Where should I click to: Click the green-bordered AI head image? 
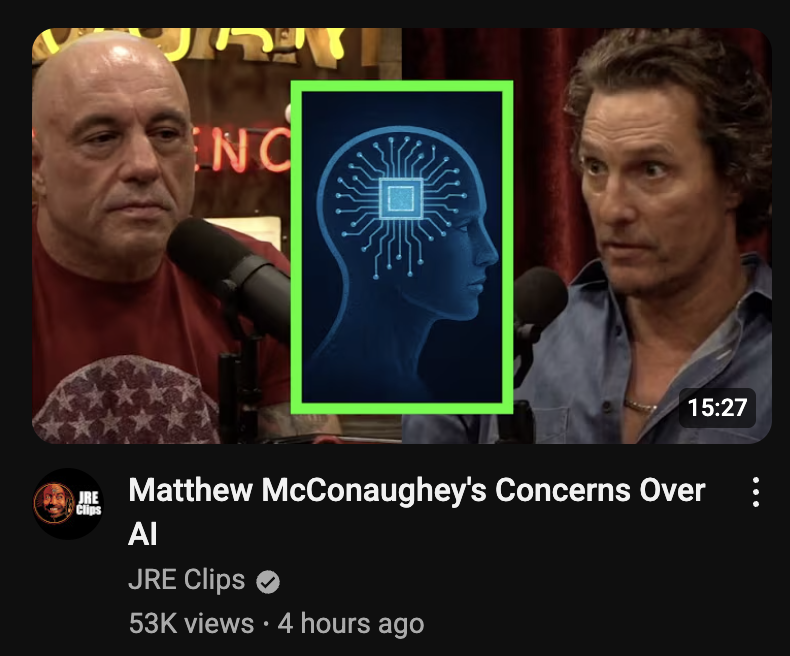click(x=402, y=247)
